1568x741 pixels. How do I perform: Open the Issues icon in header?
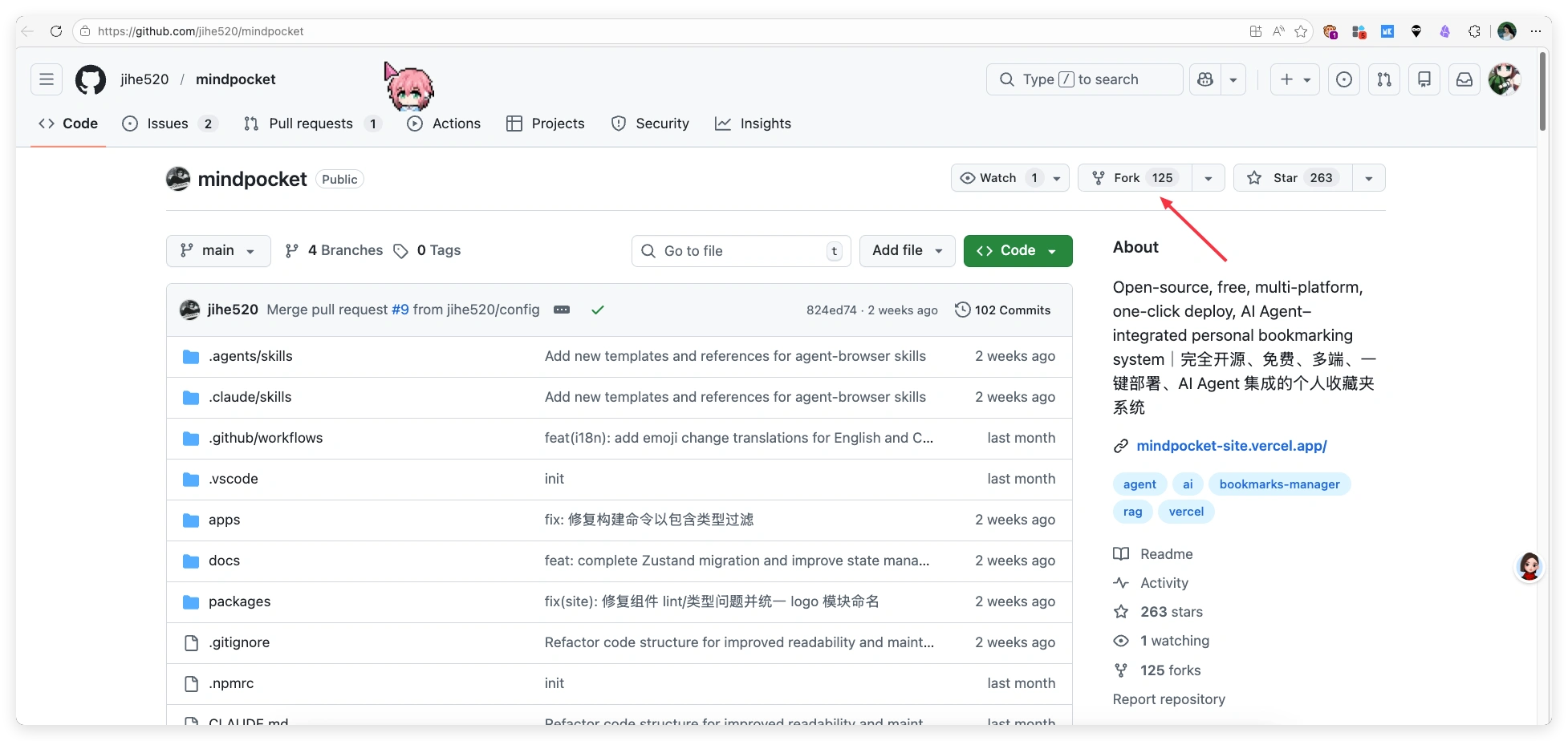click(1344, 79)
